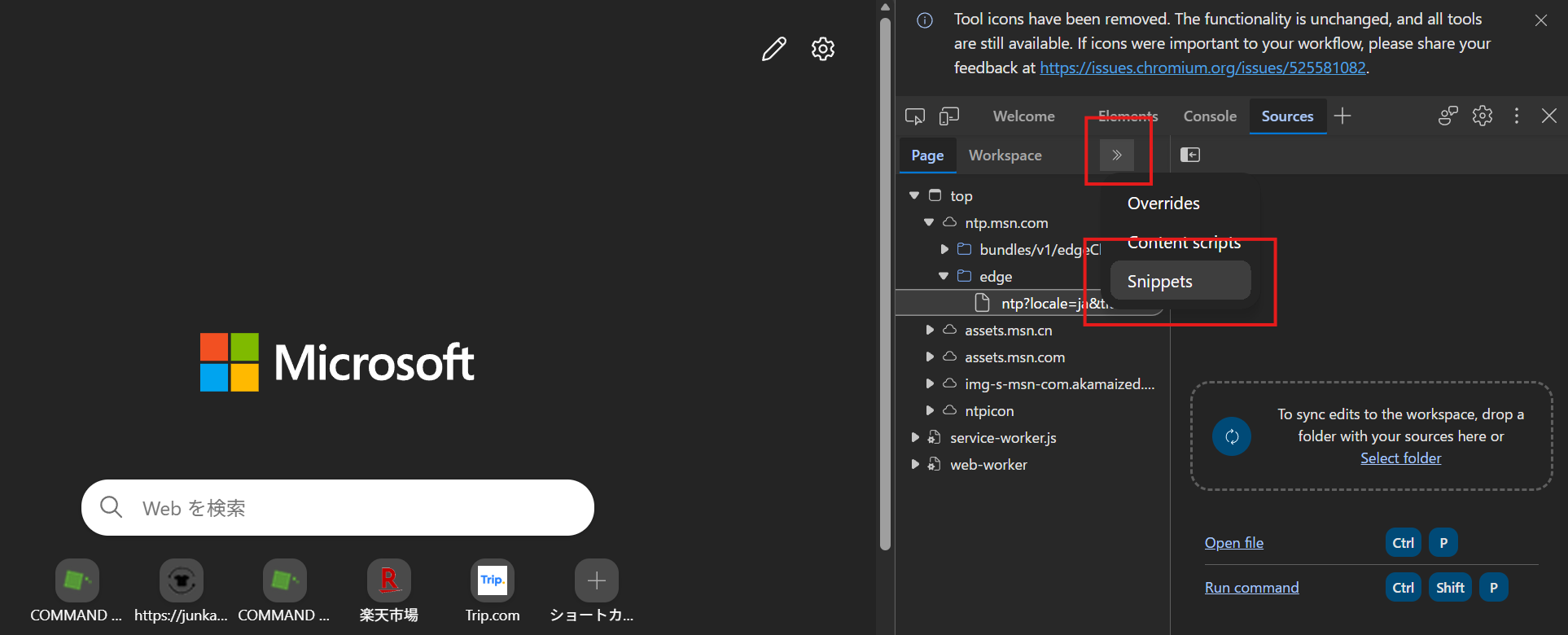1568x635 pixels.
Task: Click the Web search input field
Action: (338, 507)
